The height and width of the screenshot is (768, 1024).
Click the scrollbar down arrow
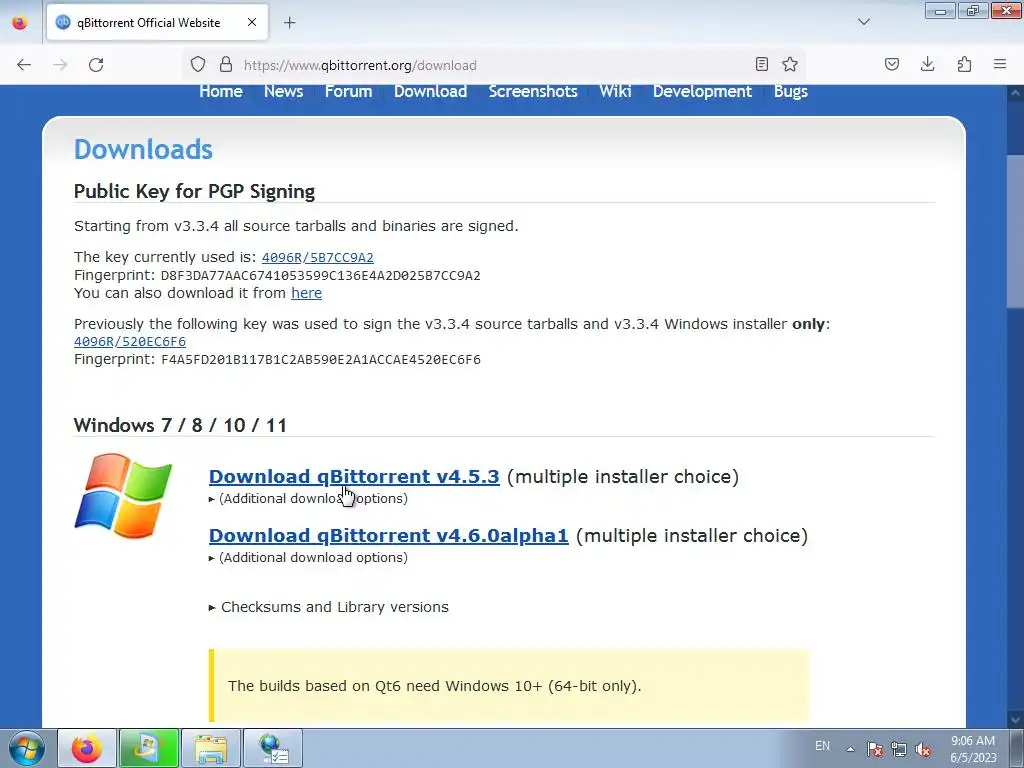1016,719
